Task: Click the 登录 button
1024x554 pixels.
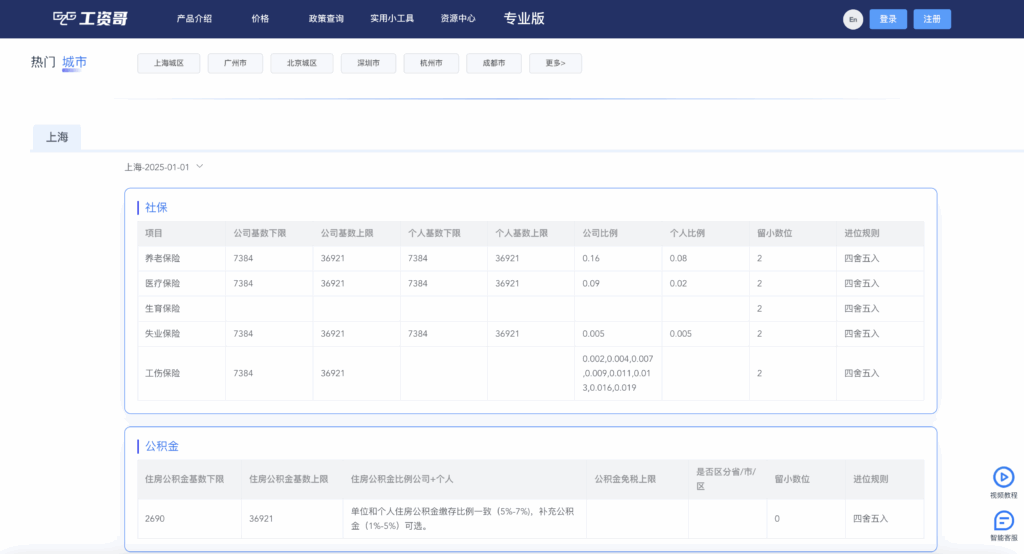Action: [x=888, y=19]
